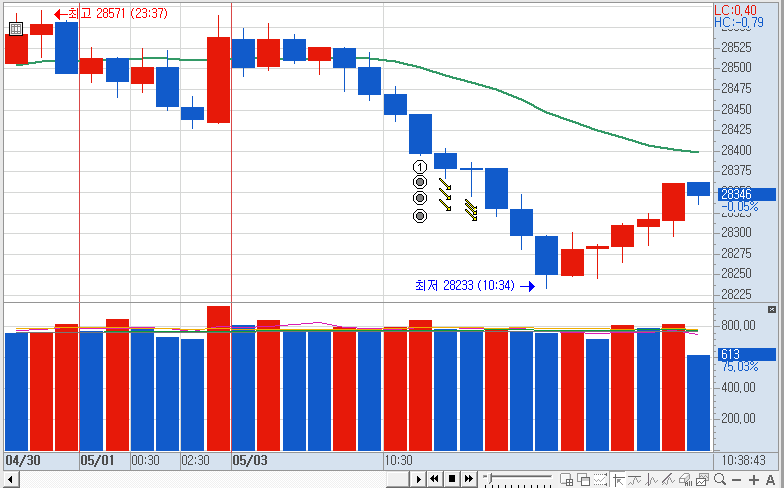Click the circled number 1 marker
784x488 pixels.
coord(420,166)
